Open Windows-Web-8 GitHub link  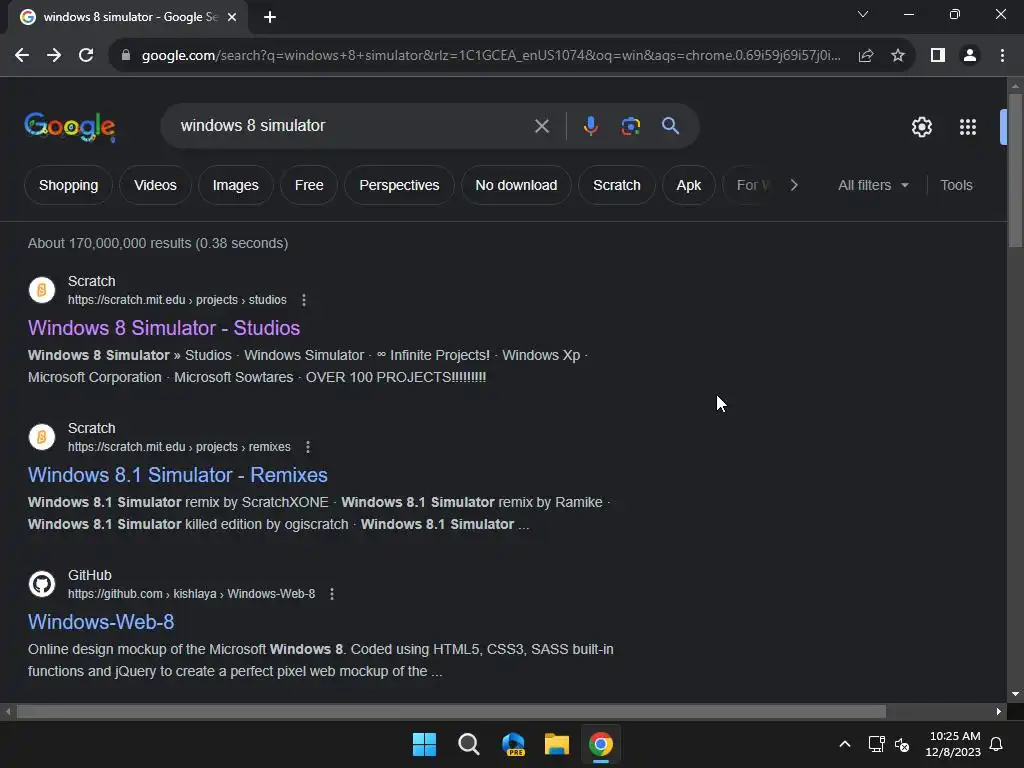click(x=101, y=622)
